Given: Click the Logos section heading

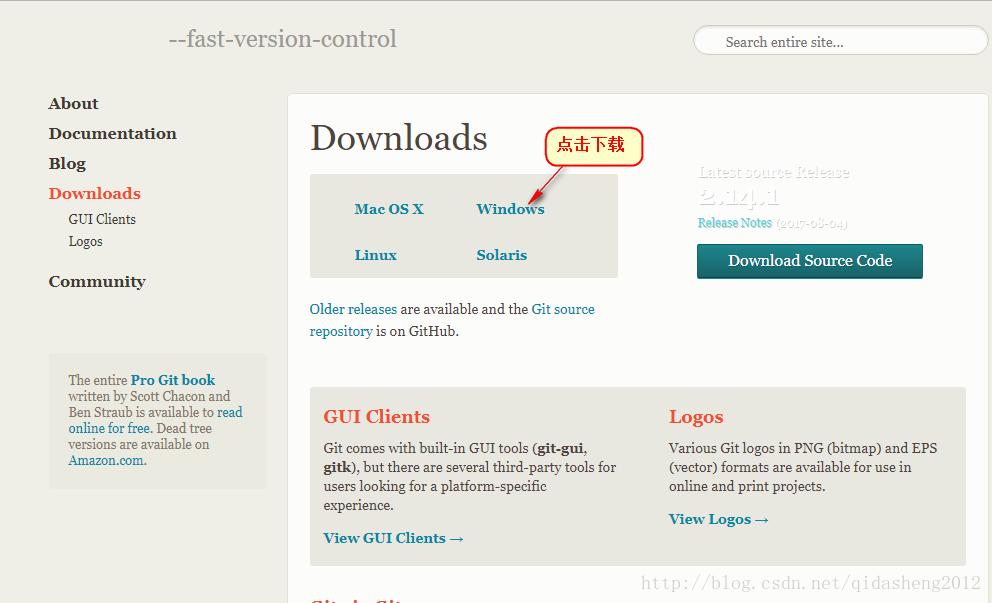Looking at the screenshot, I should tap(696, 417).
